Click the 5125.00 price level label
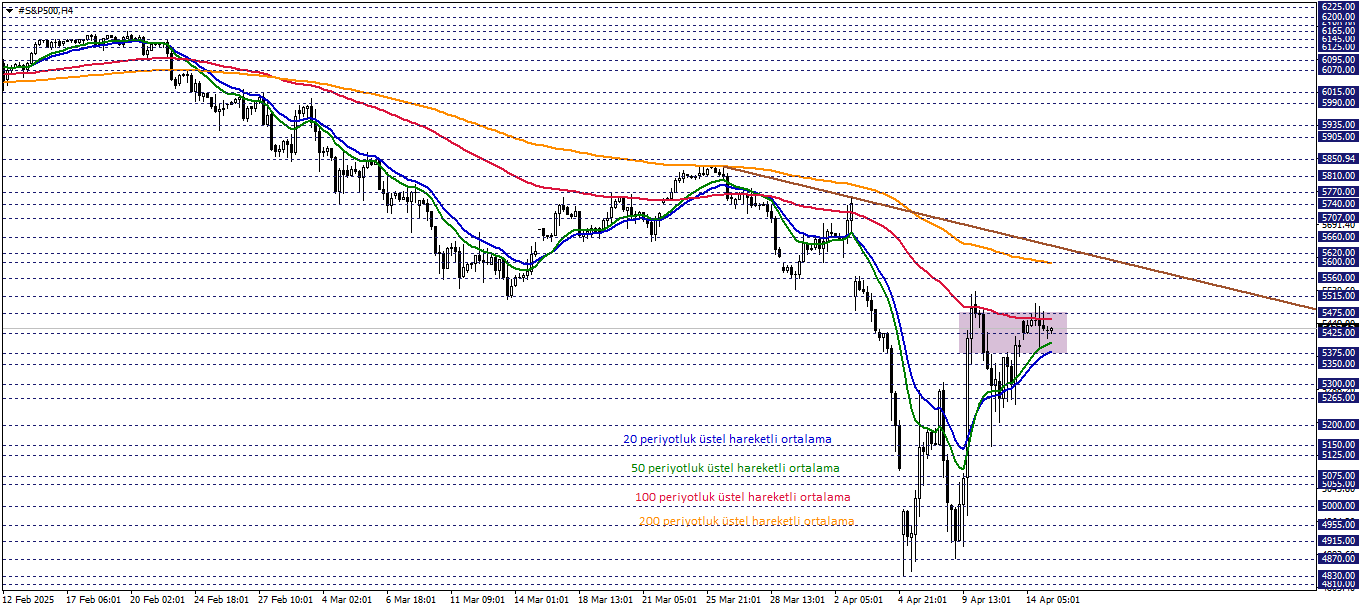The height and width of the screenshot is (611, 1362). coord(1338,455)
